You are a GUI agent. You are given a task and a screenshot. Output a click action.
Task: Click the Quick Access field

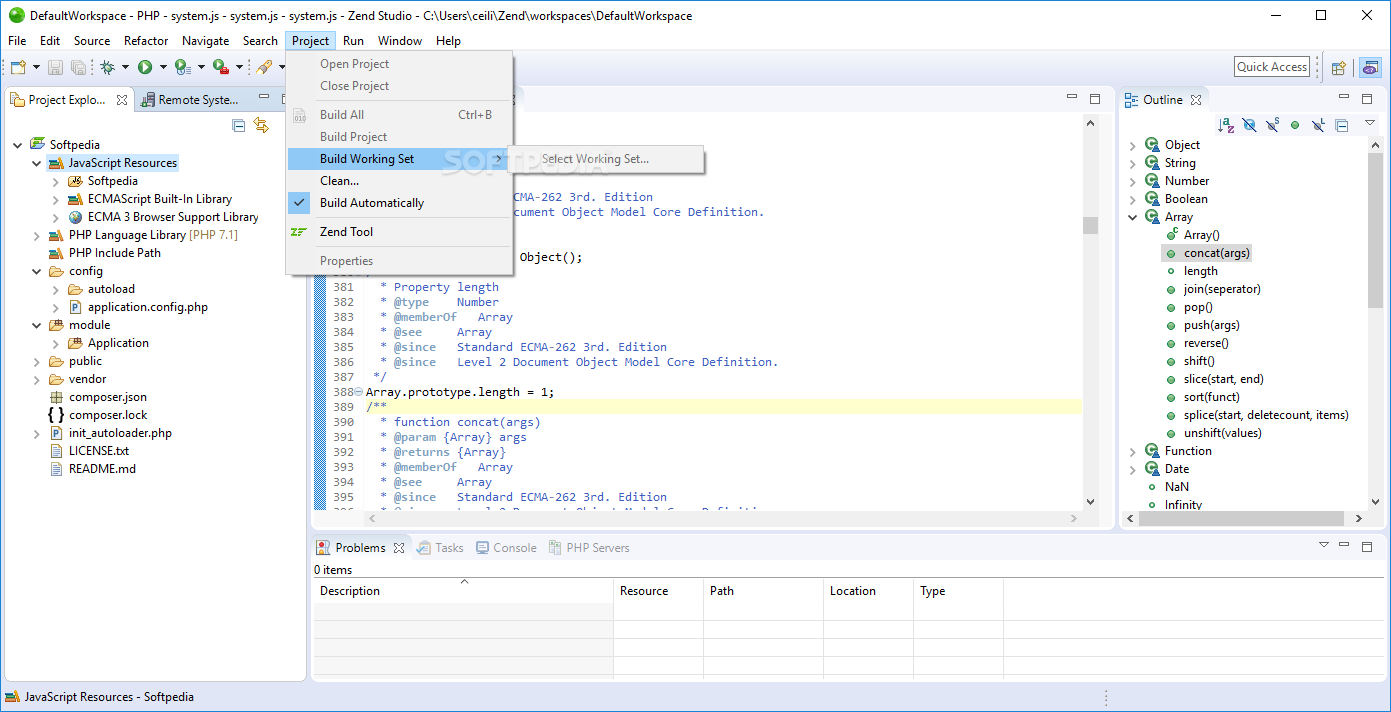pyautogui.click(x=1272, y=67)
